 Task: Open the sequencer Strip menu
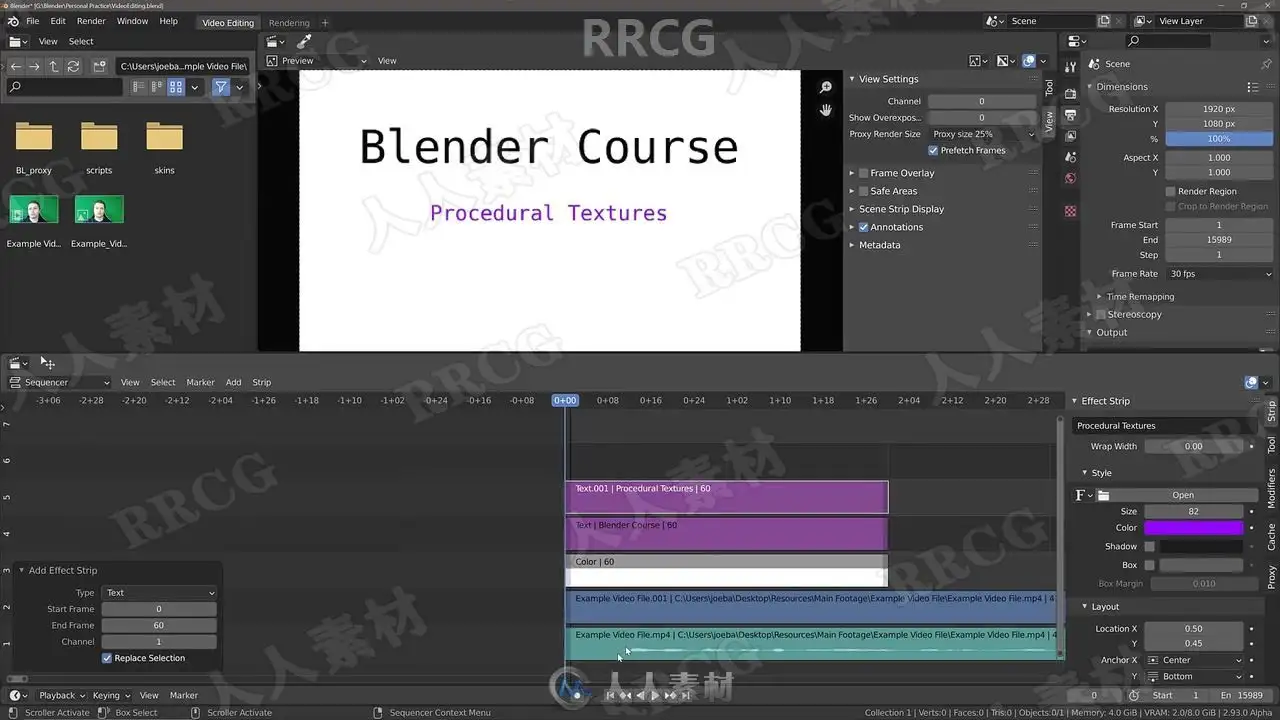[262, 382]
